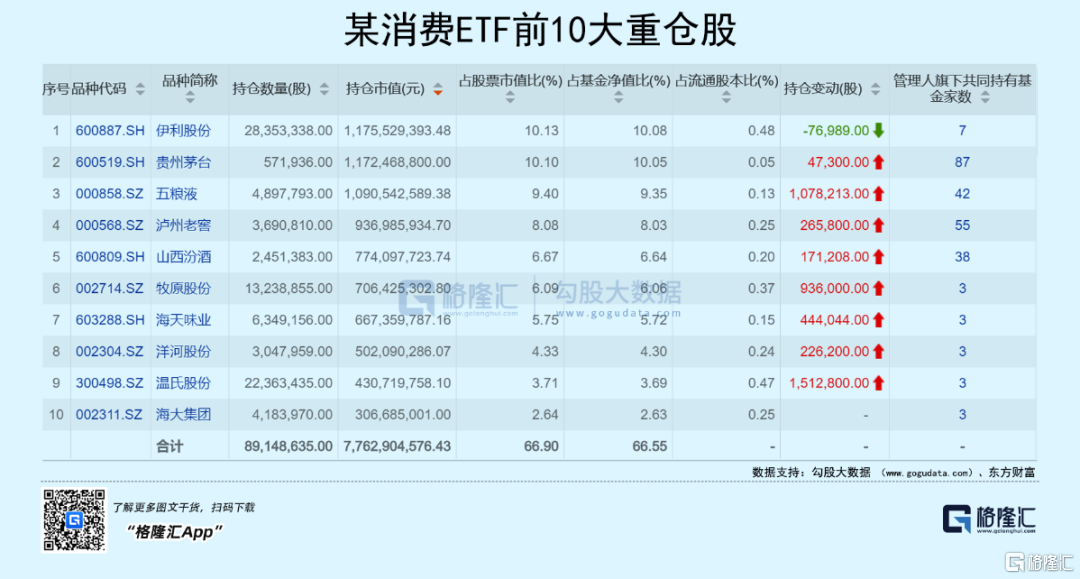Click 某消费ETF前10大重仓股 title

[x=540, y=31]
